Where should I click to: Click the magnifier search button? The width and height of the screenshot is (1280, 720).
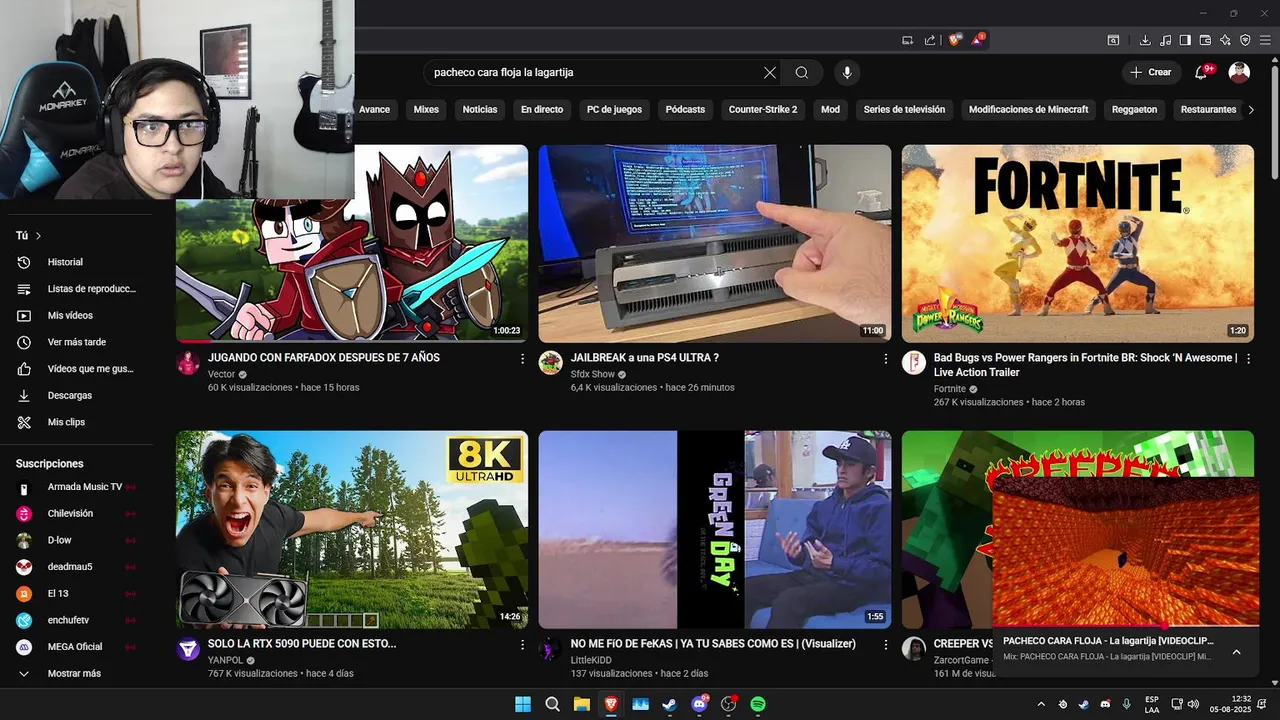tap(802, 72)
